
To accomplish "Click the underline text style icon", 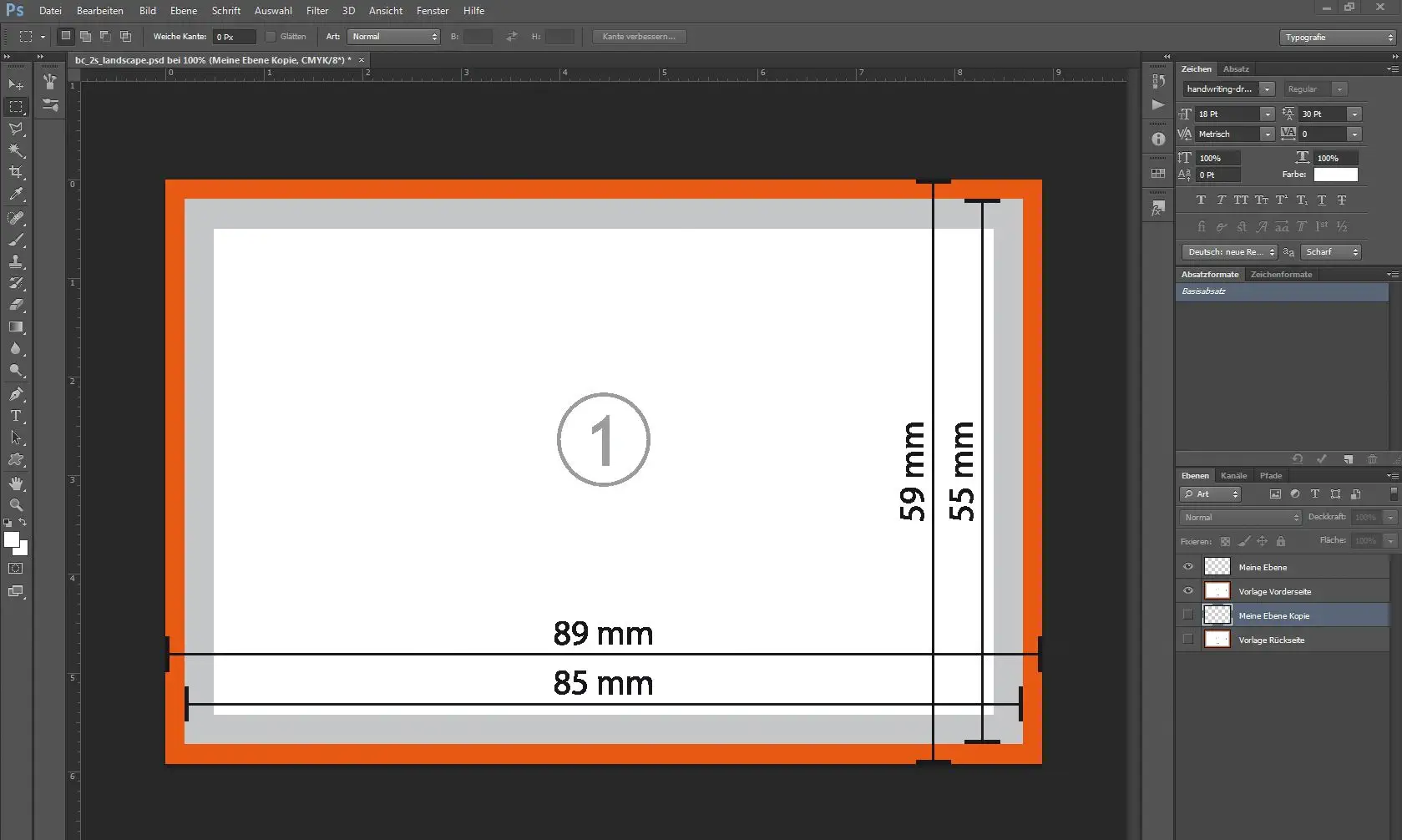I will 1321,200.
